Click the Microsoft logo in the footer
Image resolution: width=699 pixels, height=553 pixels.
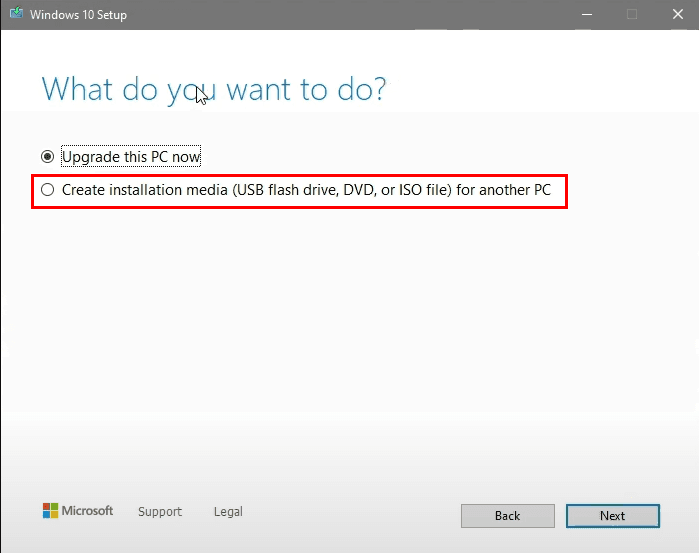click(78, 511)
